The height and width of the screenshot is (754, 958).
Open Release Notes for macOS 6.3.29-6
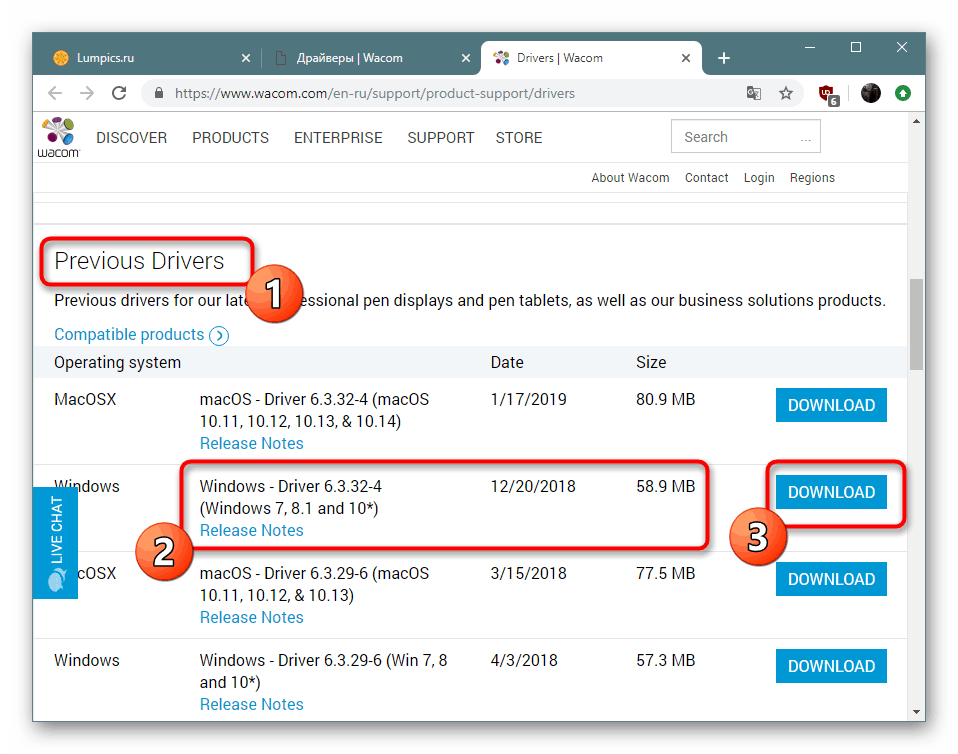252,617
